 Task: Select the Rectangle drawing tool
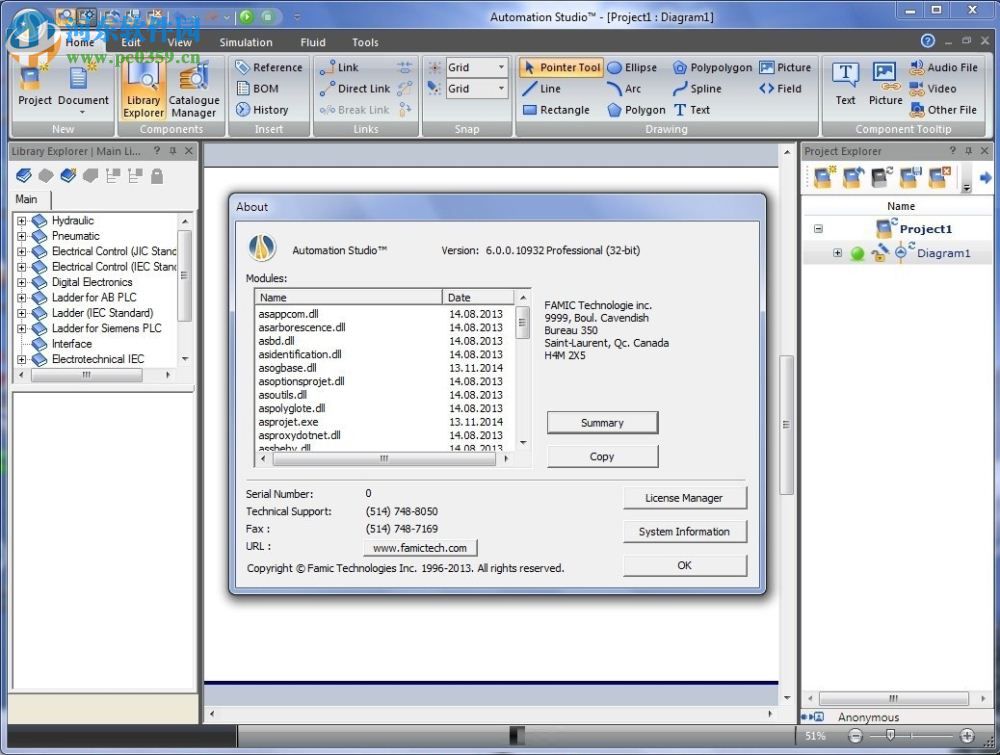(556, 110)
